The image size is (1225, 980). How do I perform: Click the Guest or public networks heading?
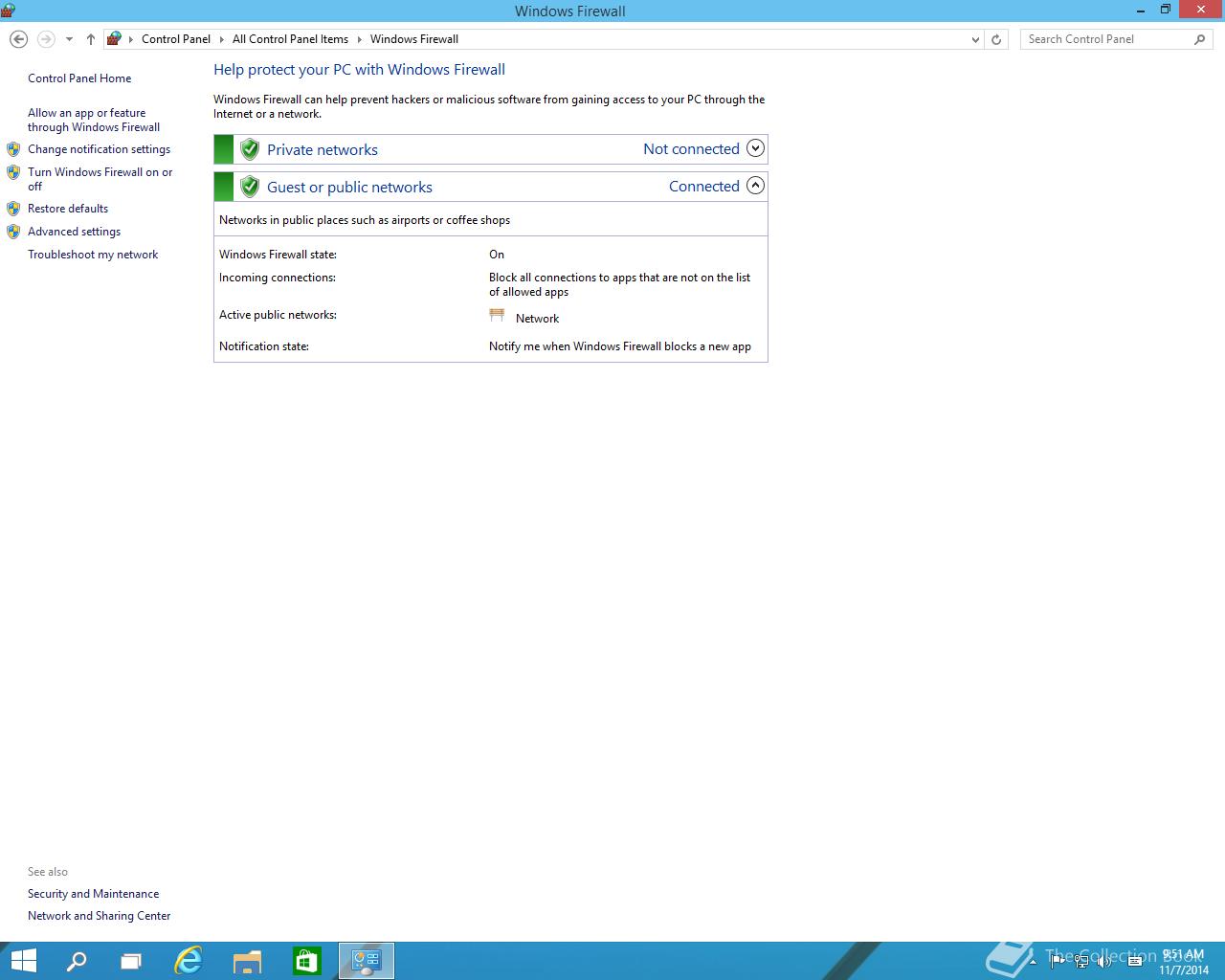click(349, 187)
